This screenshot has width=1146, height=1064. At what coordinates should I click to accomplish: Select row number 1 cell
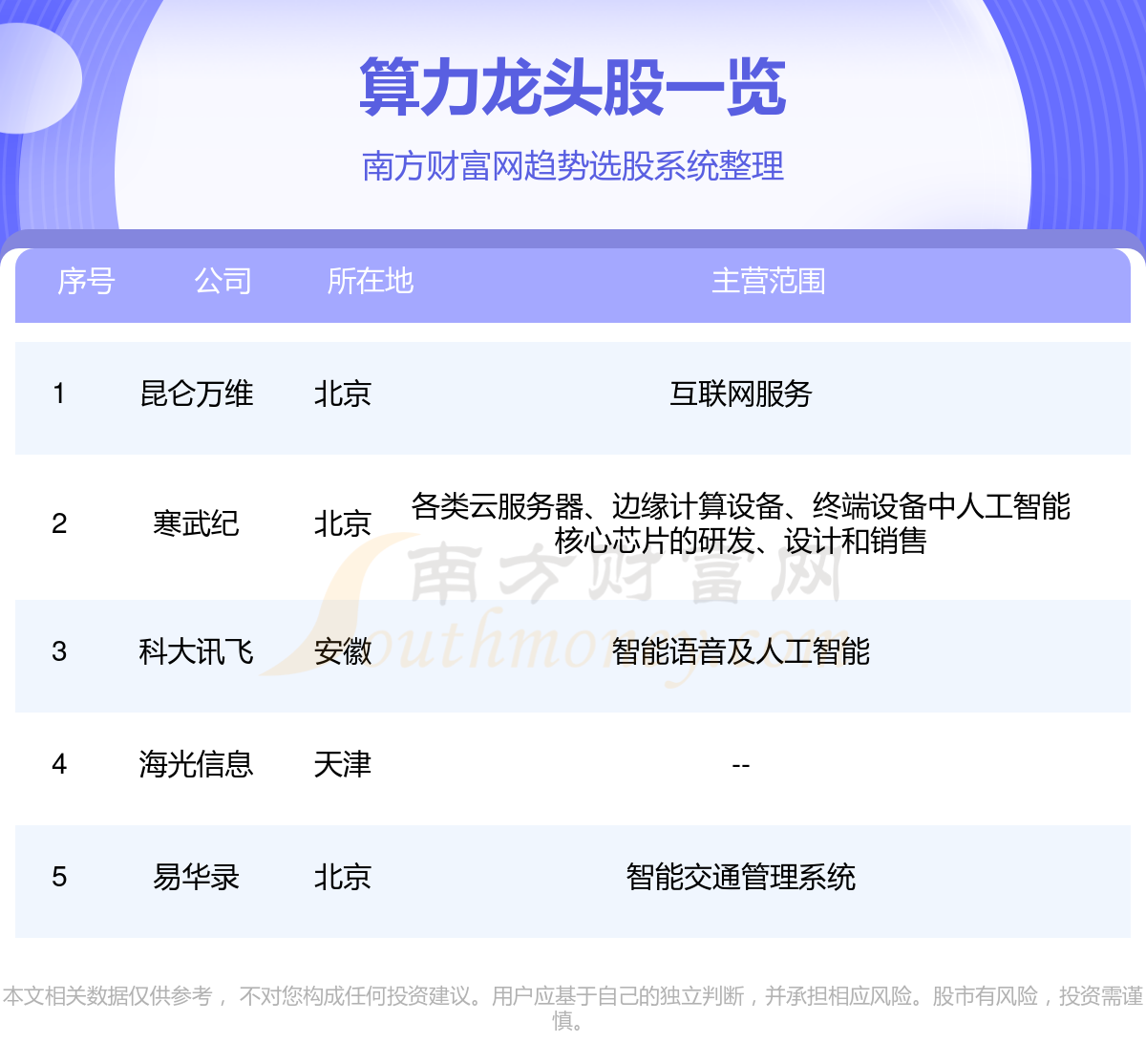point(59,394)
